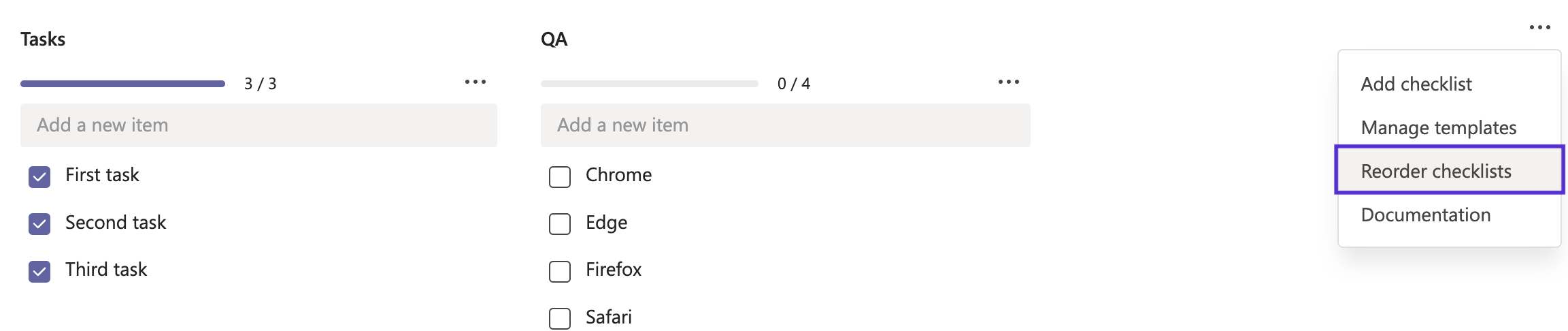This screenshot has height=331, width=1568.
Task: Click the Tasks progress bar
Action: [122, 84]
